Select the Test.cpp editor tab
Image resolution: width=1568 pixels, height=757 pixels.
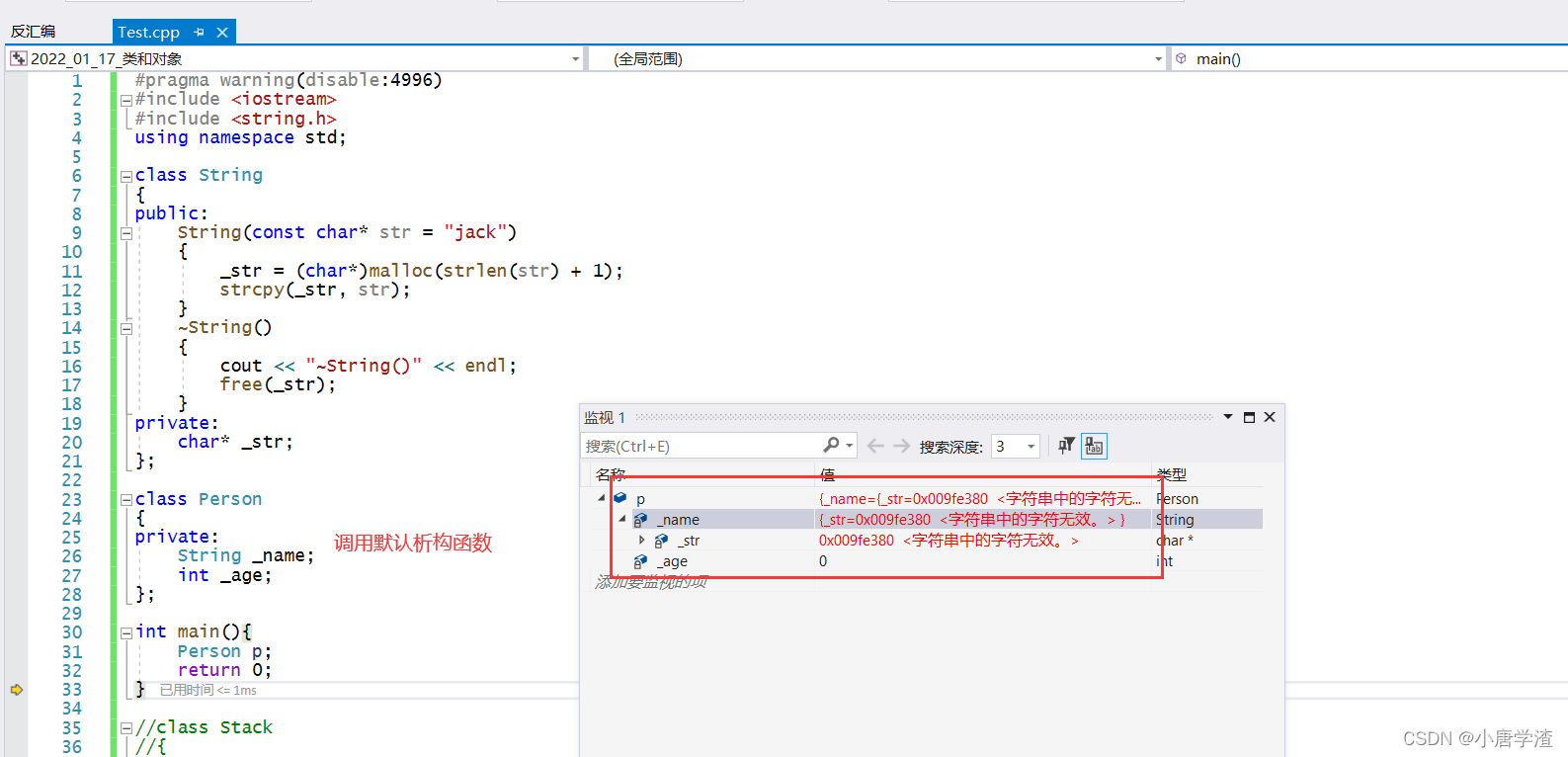(149, 32)
